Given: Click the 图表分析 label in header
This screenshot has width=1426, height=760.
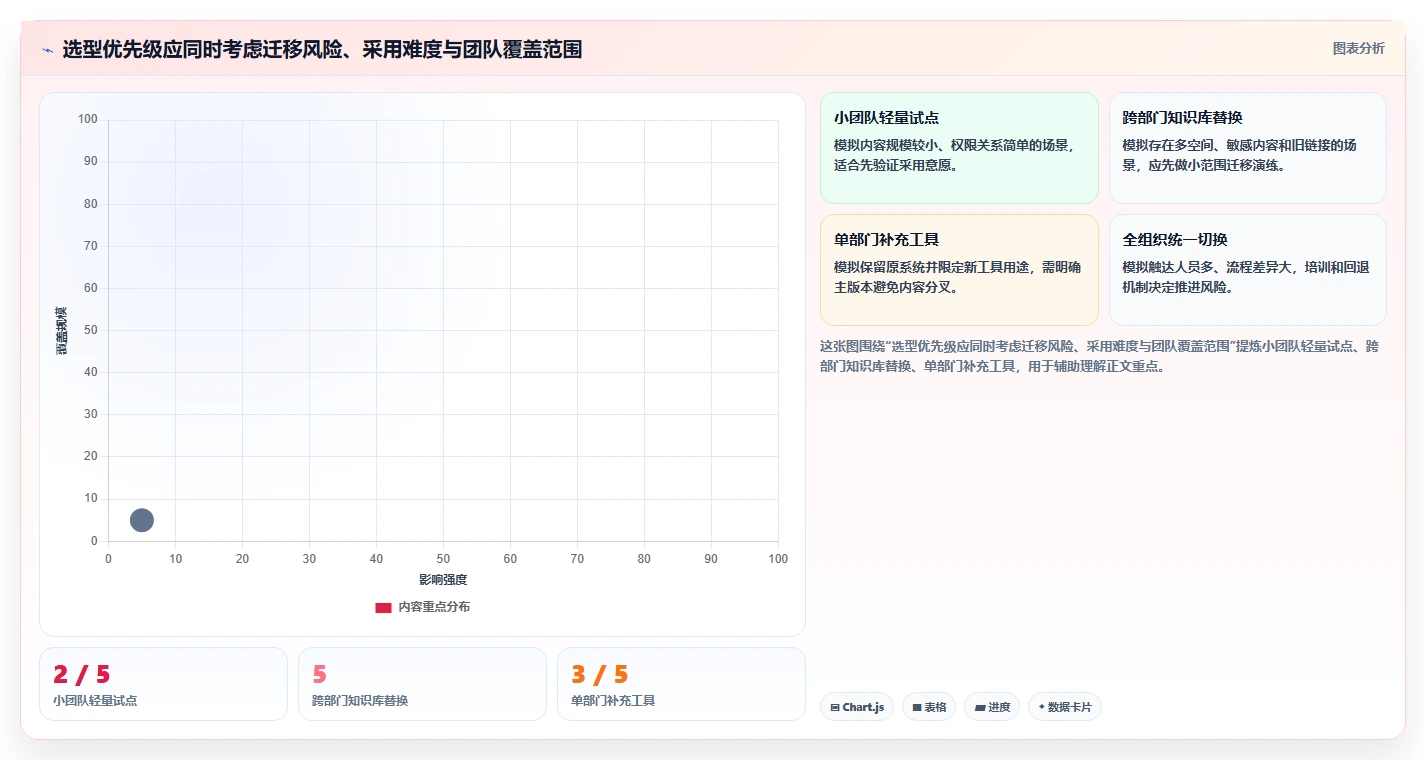Looking at the screenshot, I should (1359, 48).
